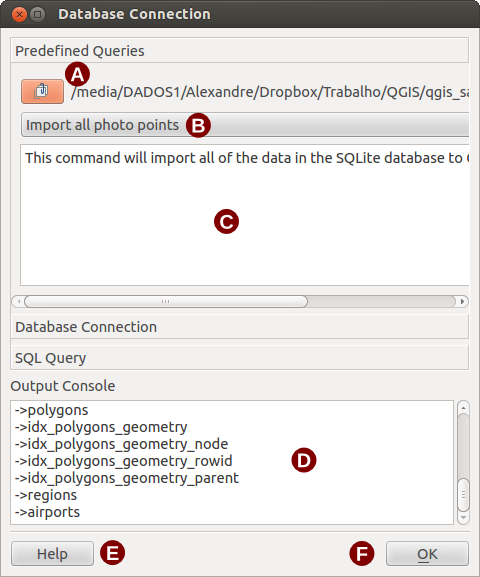Viewport: 480px width, 577px height.
Task: Open the 'Import all photo points' dropdown
Action: [x=245, y=125]
